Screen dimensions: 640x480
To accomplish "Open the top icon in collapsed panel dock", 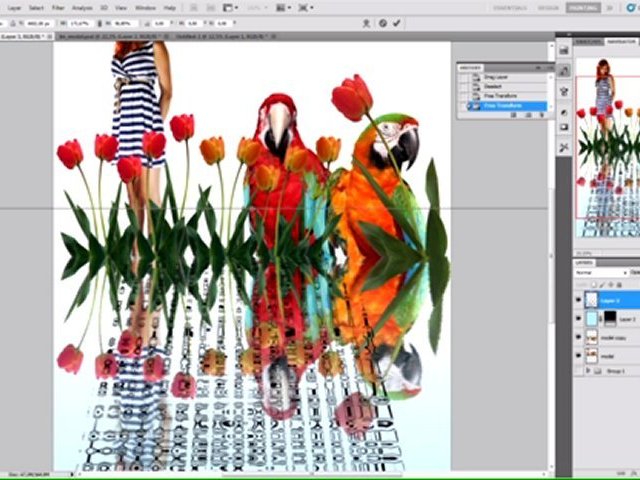I will [x=564, y=49].
